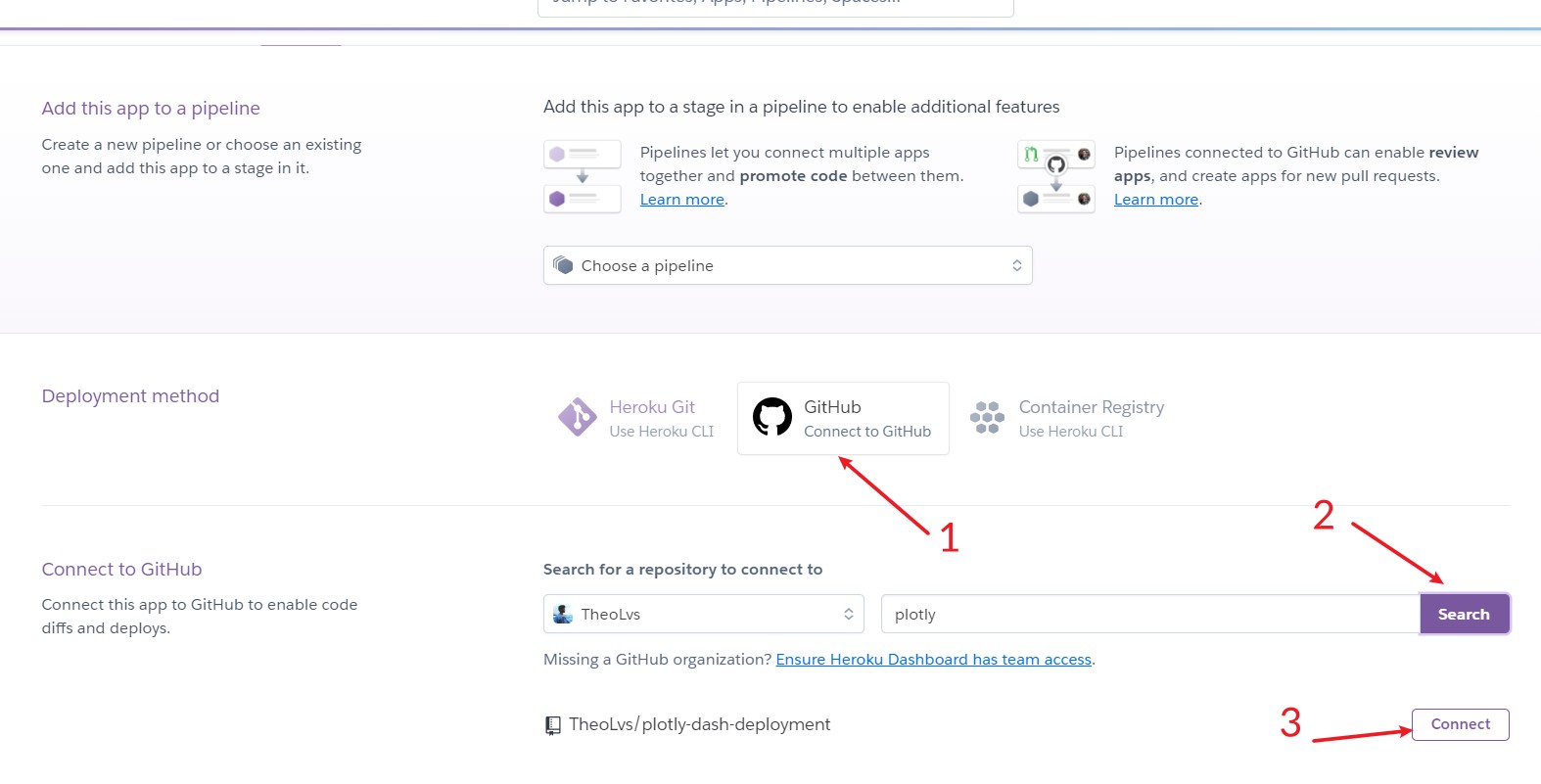Click the TheoLvs avatar in account dropdown
The width and height of the screenshot is (1541, 784).
pyautogui.click(x=563, y=614)
